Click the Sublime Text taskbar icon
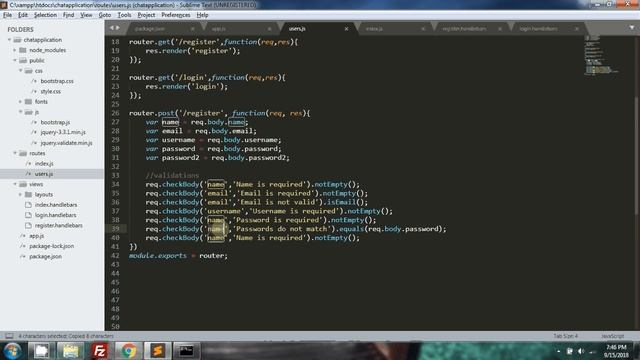Viewport: 640px width, 360px height. [158, 351]
